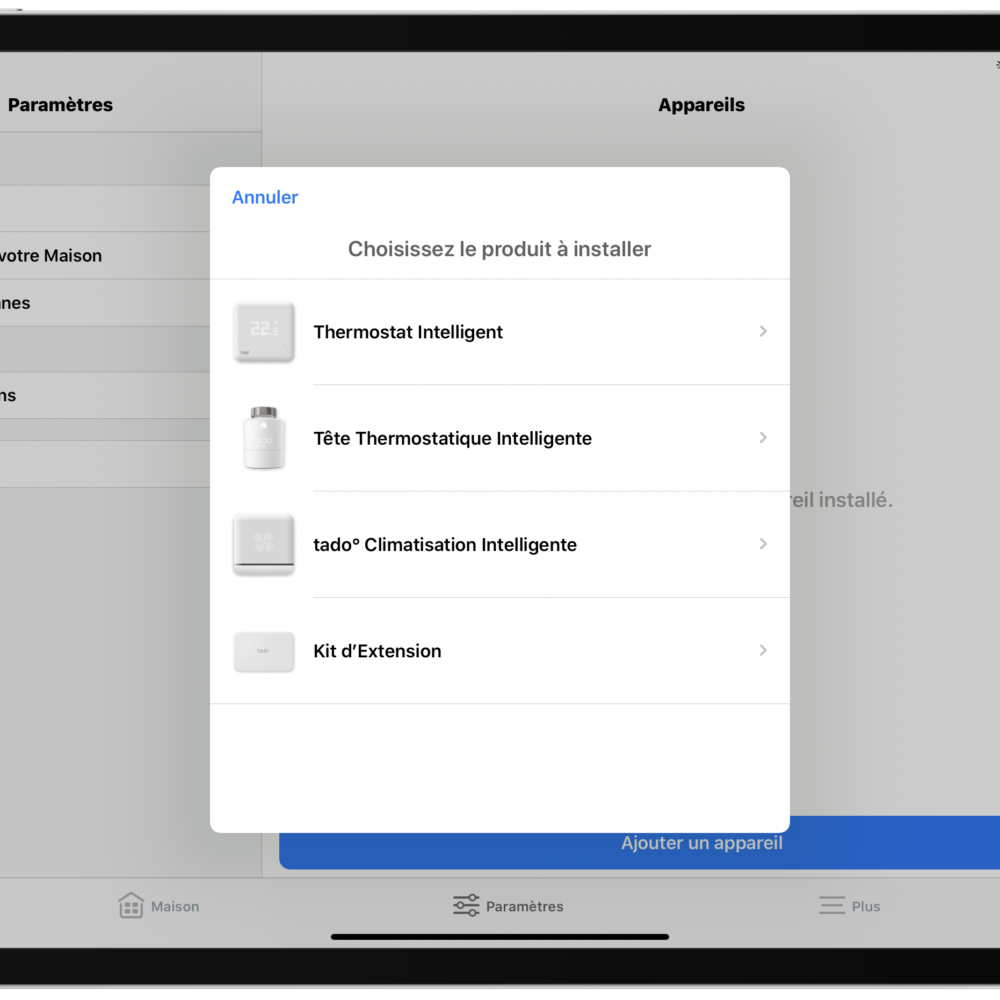Open the Plus tab
Screen dimensions: 1000x1000
point(849,906)
